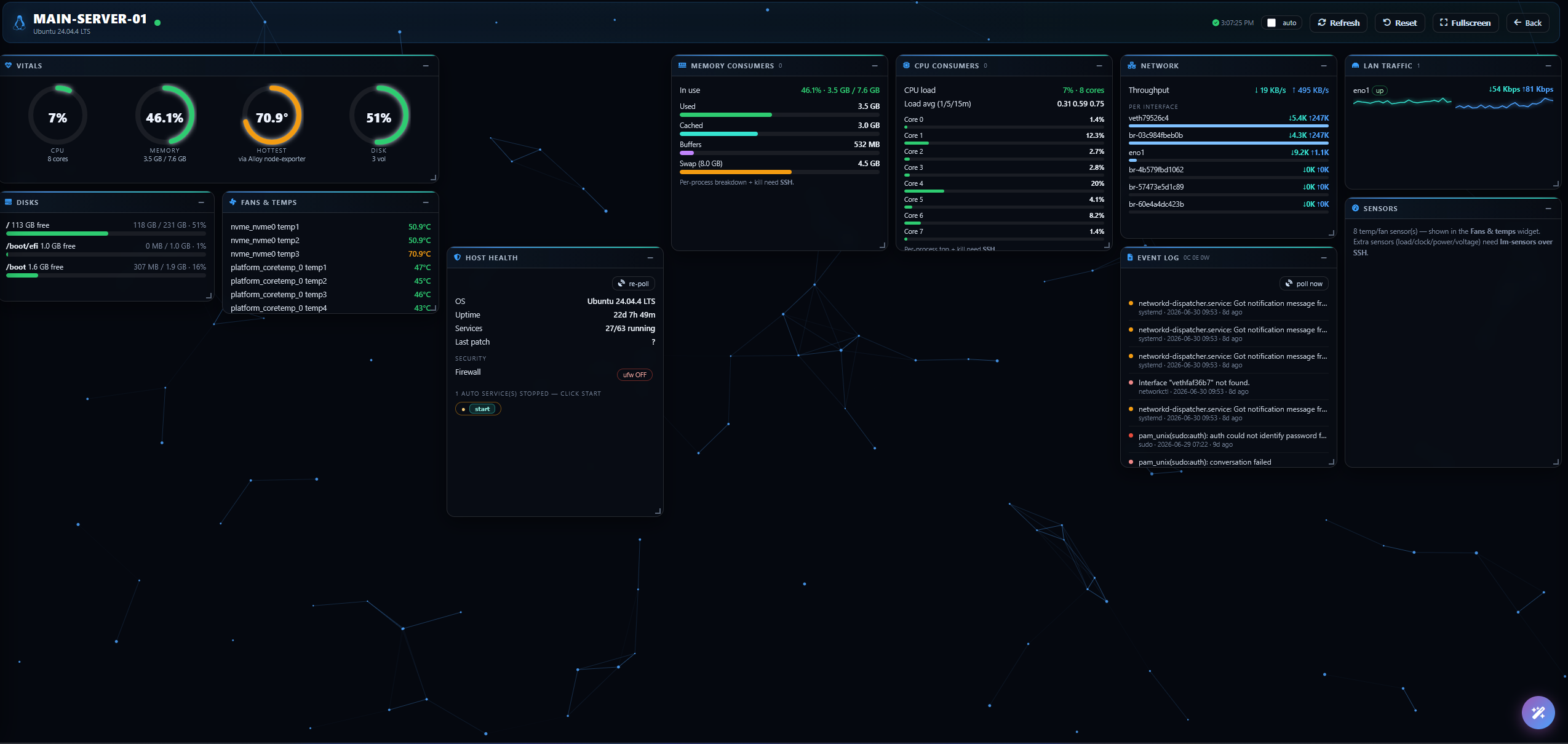Screen dimensions: 1568x744
Task: Click the Core 4 load bar
Action: pyautogui.click(x=1004, y=191)
